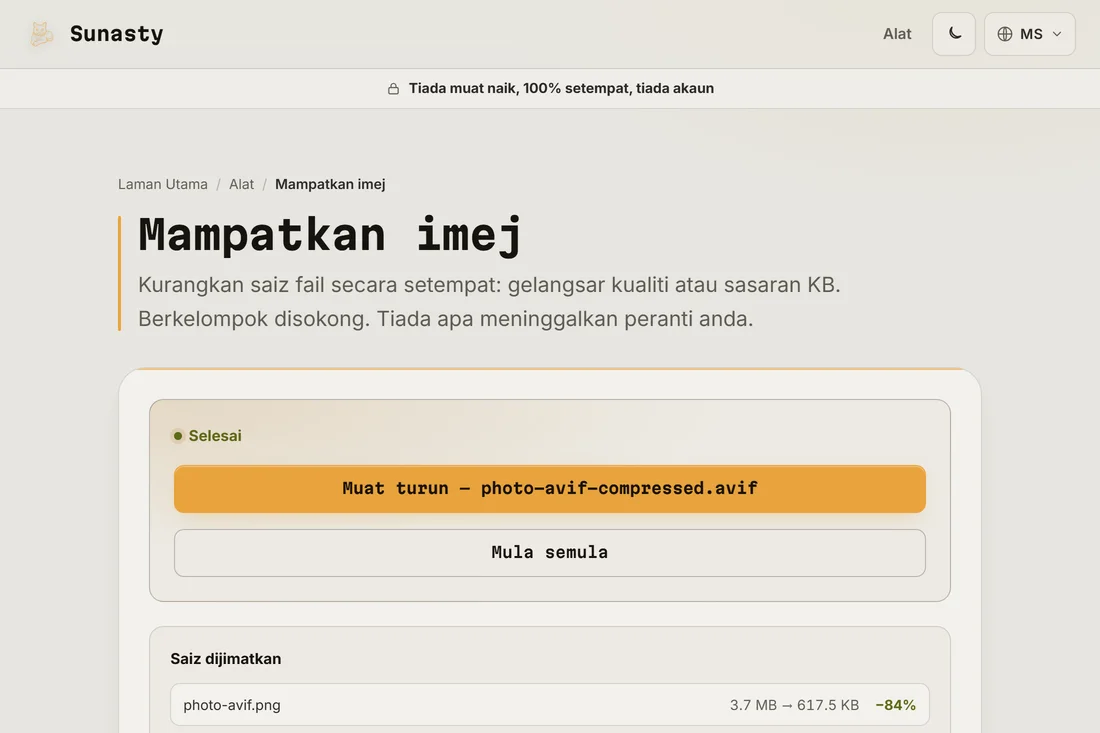Click the chevron arrow beside MS
Screen dimensions: 1100x733
(1057, 34)
